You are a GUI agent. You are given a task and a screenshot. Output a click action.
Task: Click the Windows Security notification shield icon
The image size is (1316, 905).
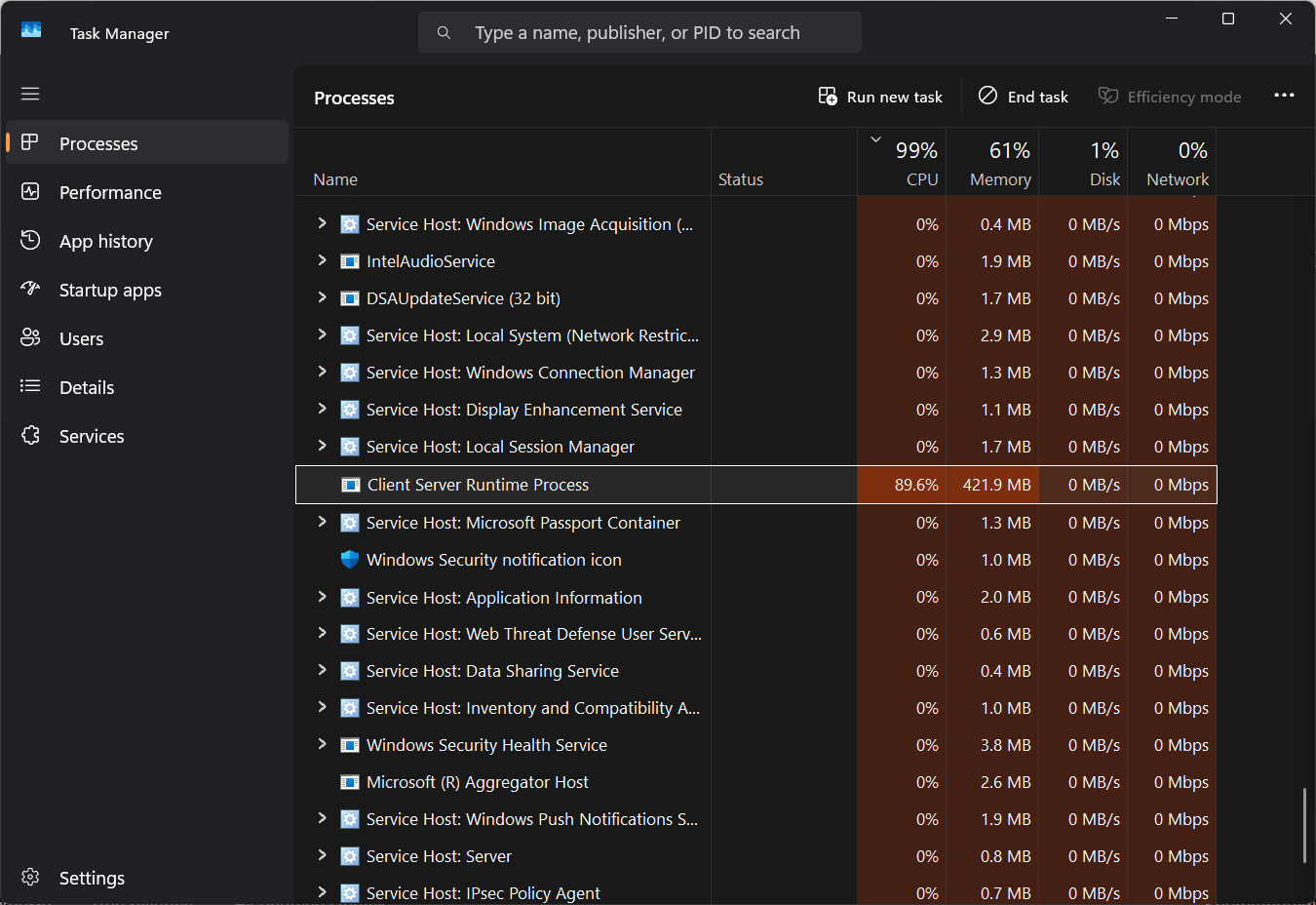[x=349, y=560]
